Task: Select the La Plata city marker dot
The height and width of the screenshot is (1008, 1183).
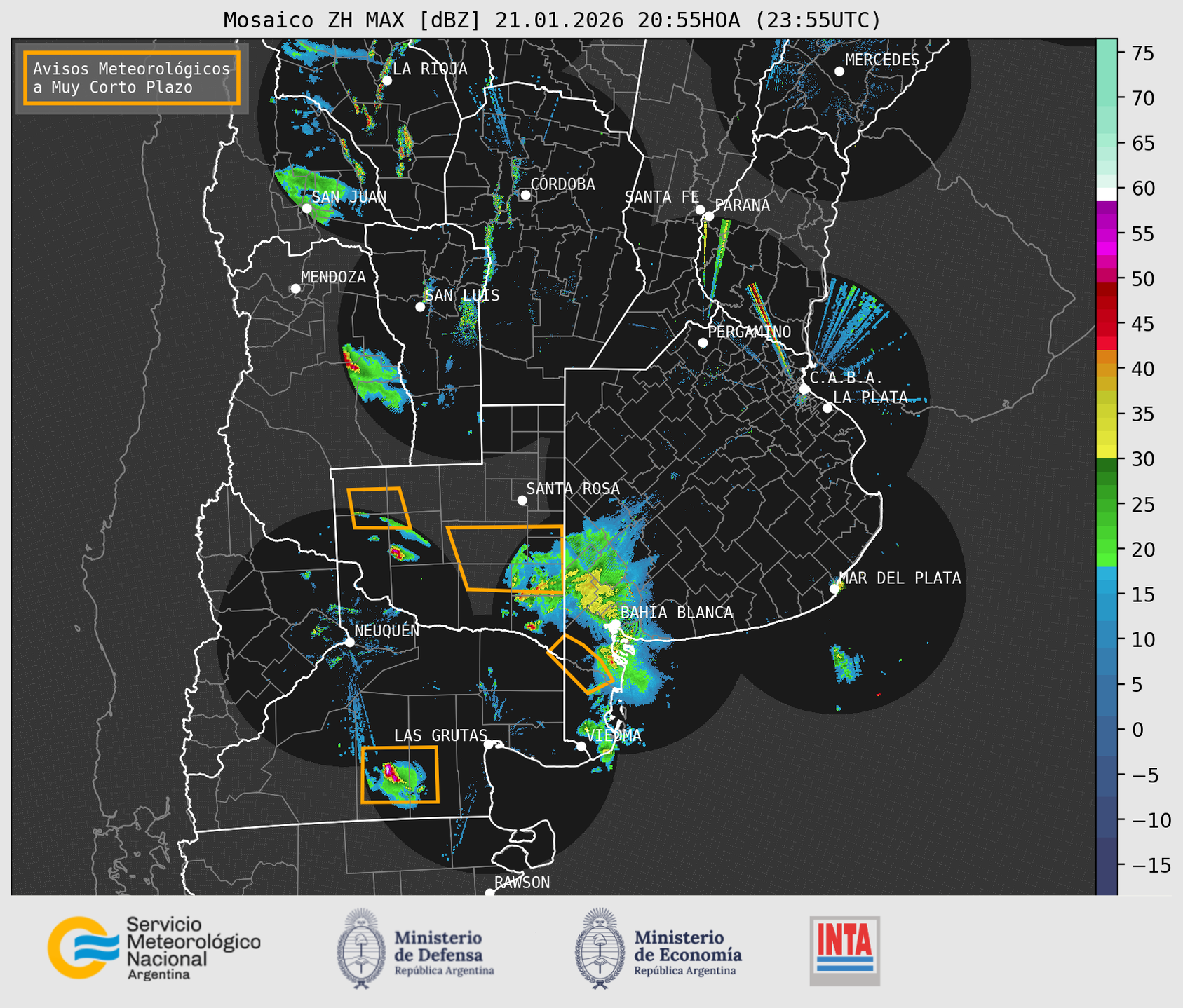Action: click(827, 408)
